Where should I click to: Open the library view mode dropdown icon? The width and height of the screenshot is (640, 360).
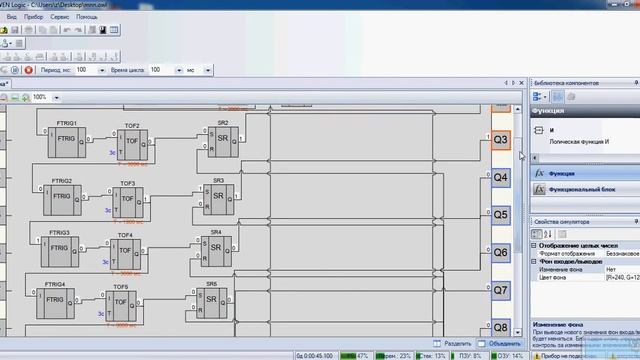(540, 97)
